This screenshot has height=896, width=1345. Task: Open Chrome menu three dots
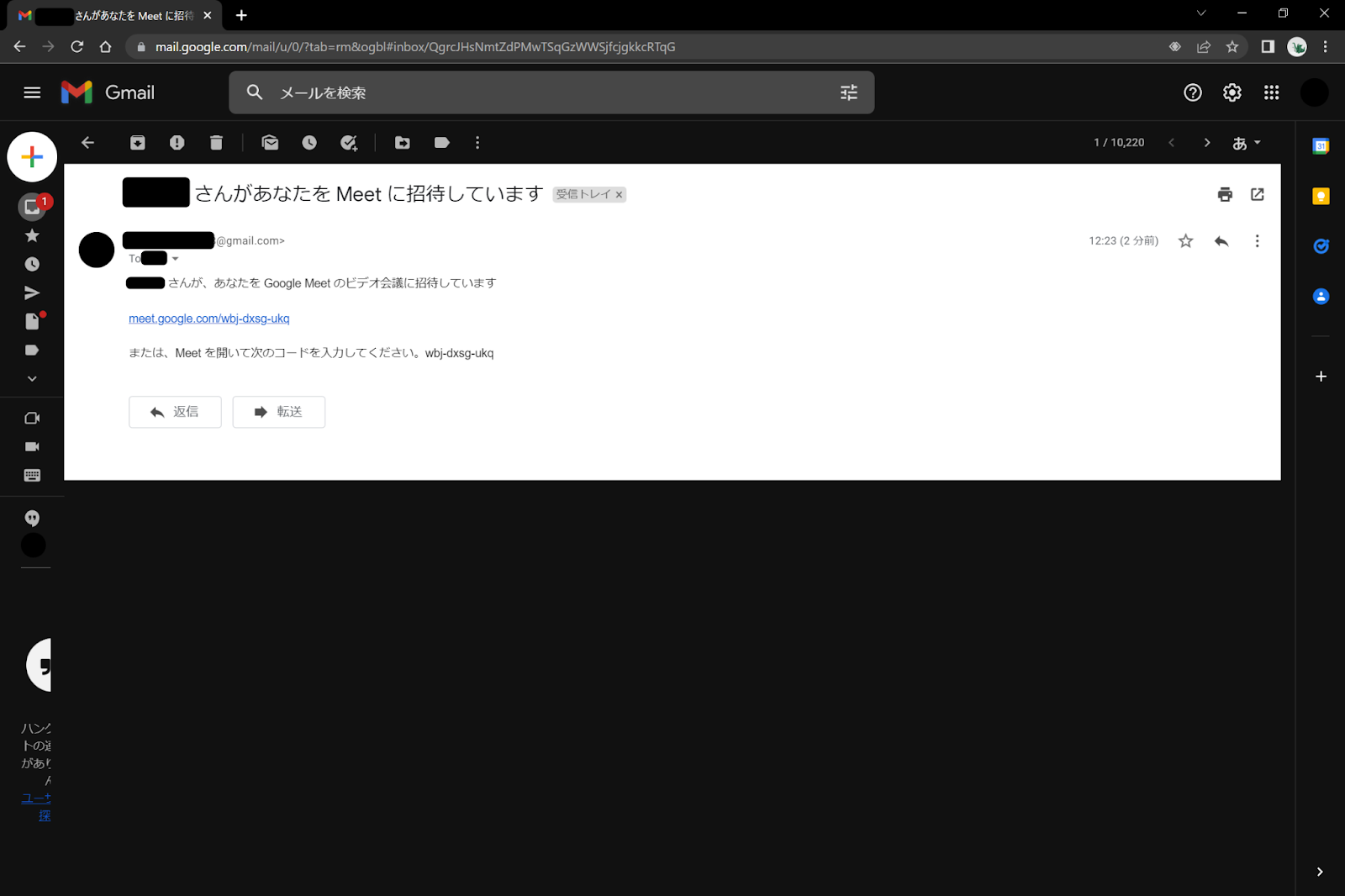coord(1326,47)
